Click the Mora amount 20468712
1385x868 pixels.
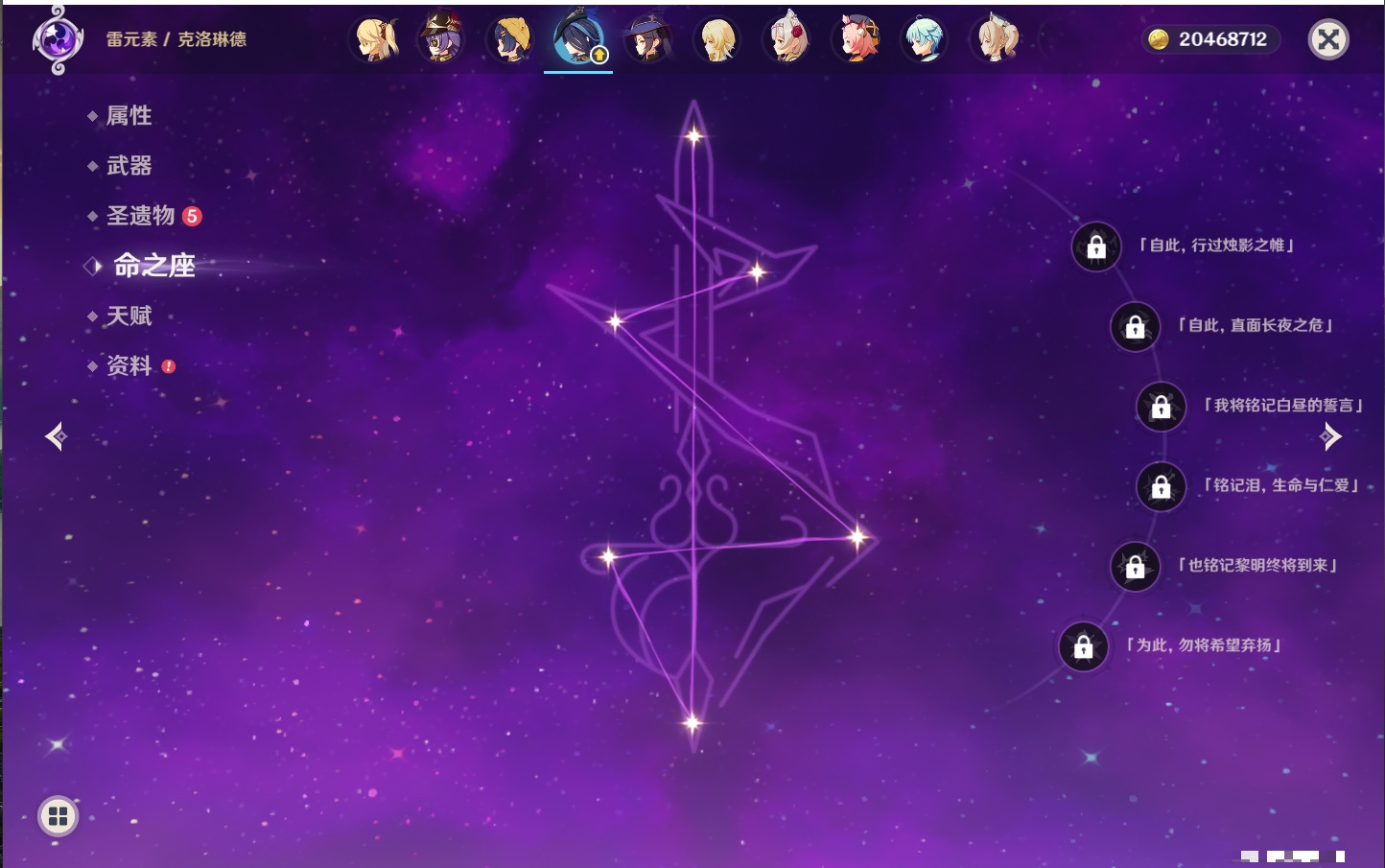point(1223,39)
